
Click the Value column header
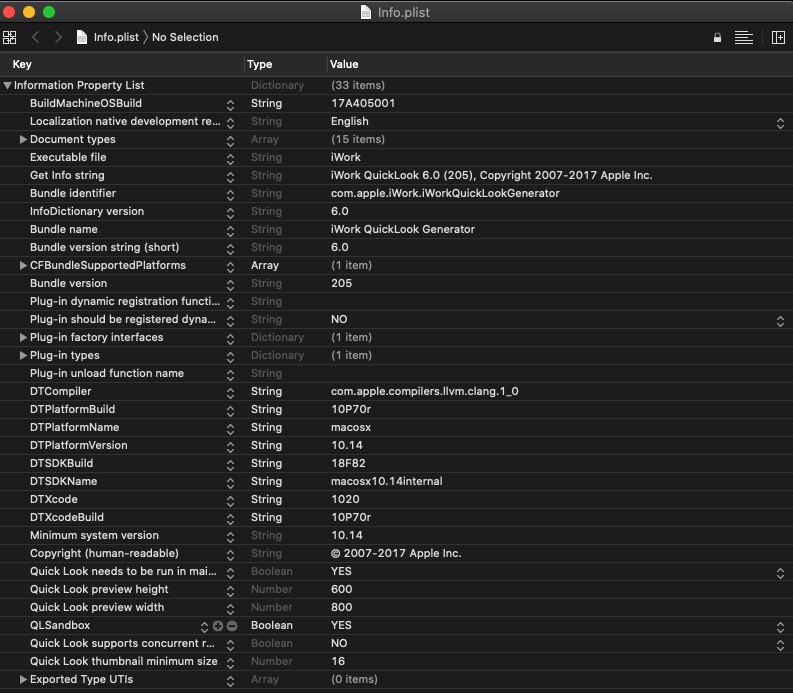344,64
